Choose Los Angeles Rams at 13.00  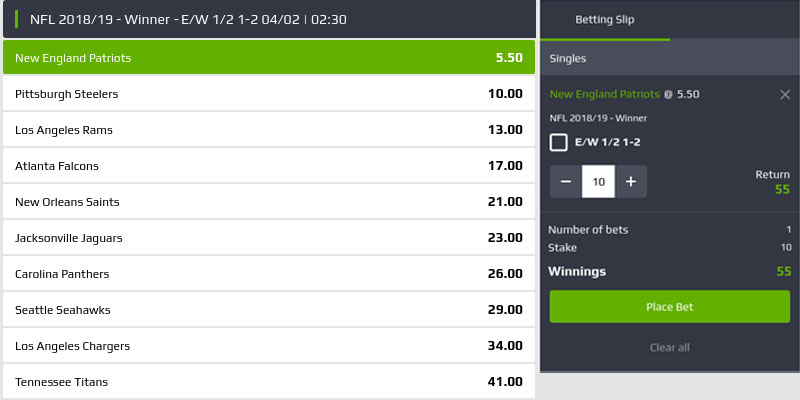coord(268,130)
